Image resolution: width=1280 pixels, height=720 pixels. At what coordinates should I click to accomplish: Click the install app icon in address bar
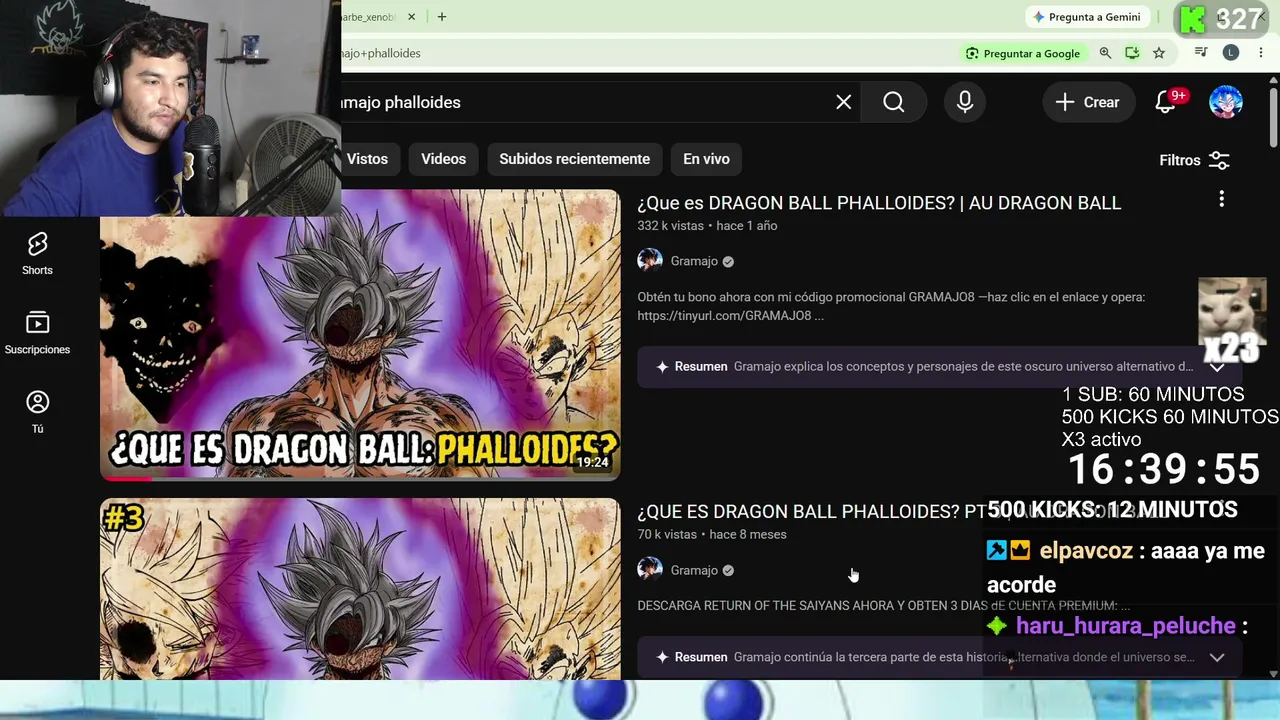point(1132,53)
